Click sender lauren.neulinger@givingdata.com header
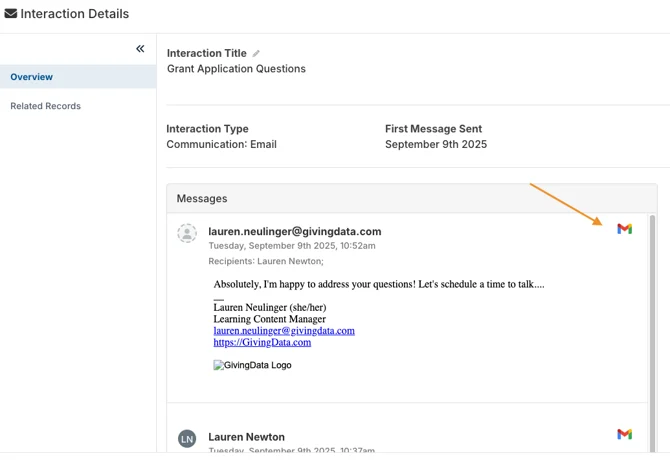The width and height of the screenshot is (670, 460). point(294,231)
